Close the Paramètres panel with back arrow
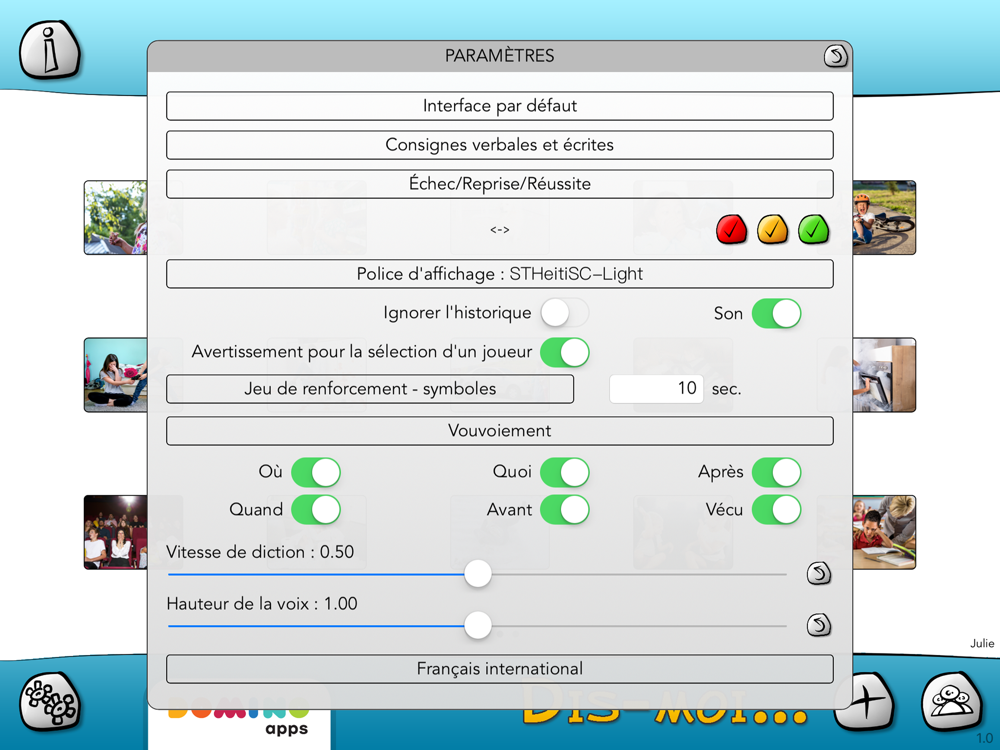The height and width of the screenshot is (750, 1000). pyautogui.click(x=835, y=56)
